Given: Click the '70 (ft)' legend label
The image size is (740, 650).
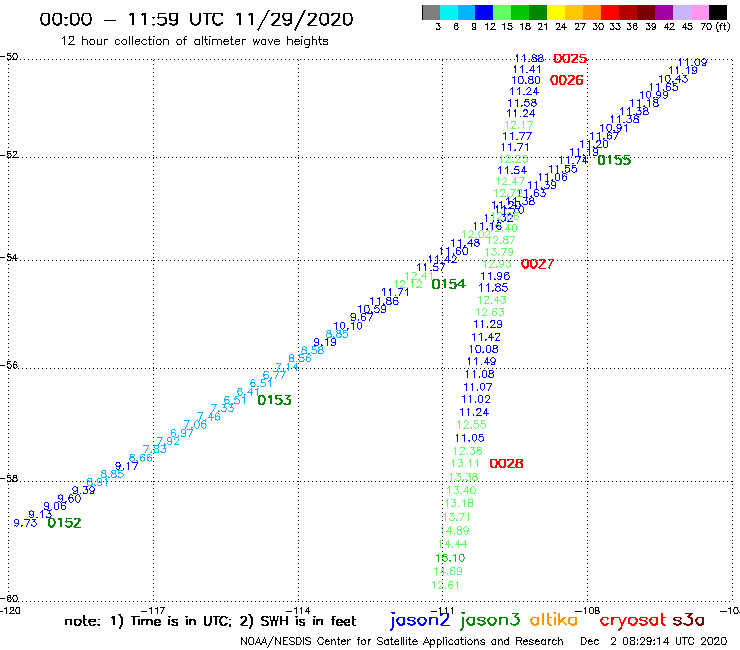Looking at the screenshot, I should point(715,26).
